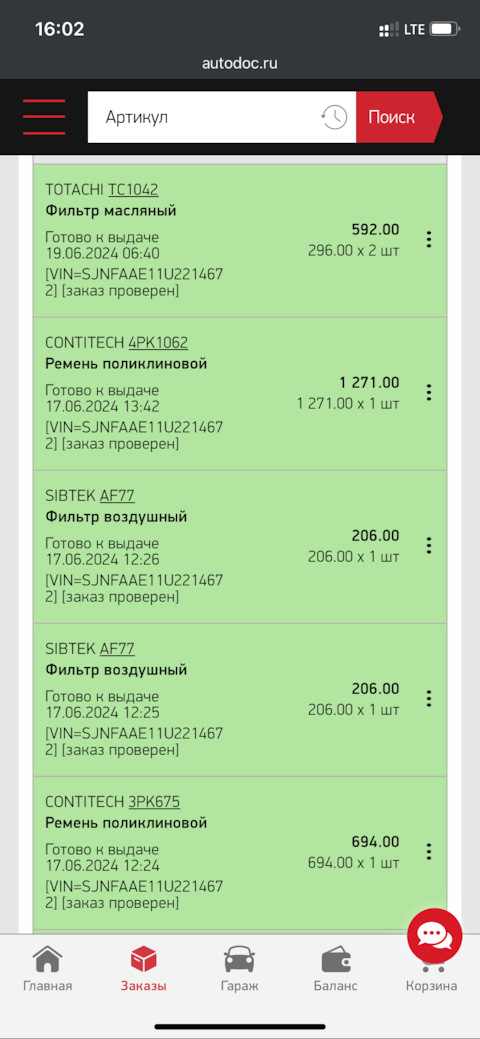Open options menu for CONTITECH 3PK675 order
The height and width of the screenshot is (1039, 480).
(x=429, y=851)
